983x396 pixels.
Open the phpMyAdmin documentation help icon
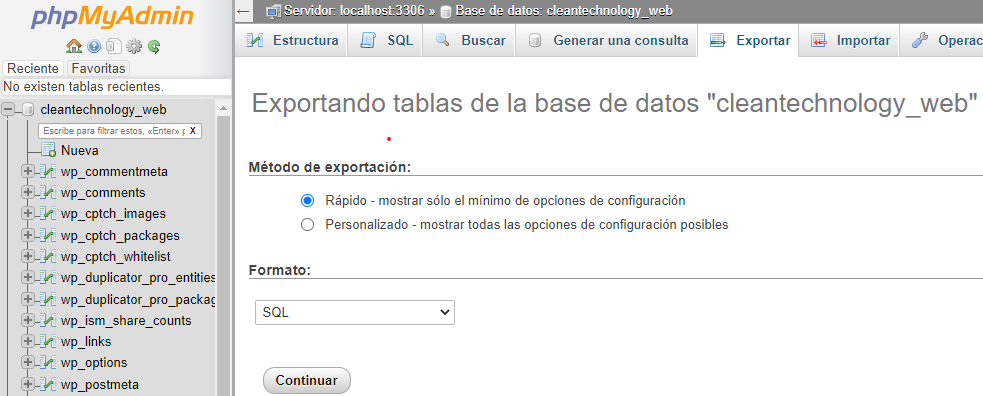94,46
